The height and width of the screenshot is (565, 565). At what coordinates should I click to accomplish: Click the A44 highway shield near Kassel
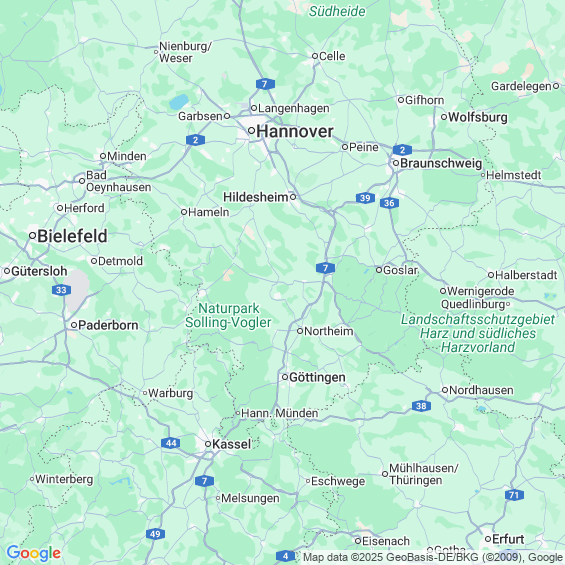pos(171,443)
